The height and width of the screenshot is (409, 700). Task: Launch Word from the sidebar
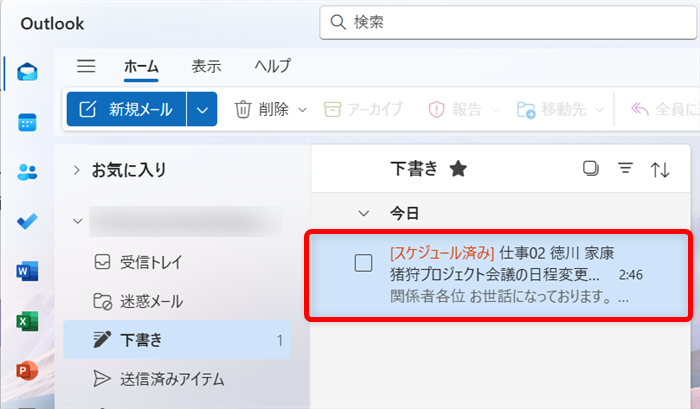point(27,271)
